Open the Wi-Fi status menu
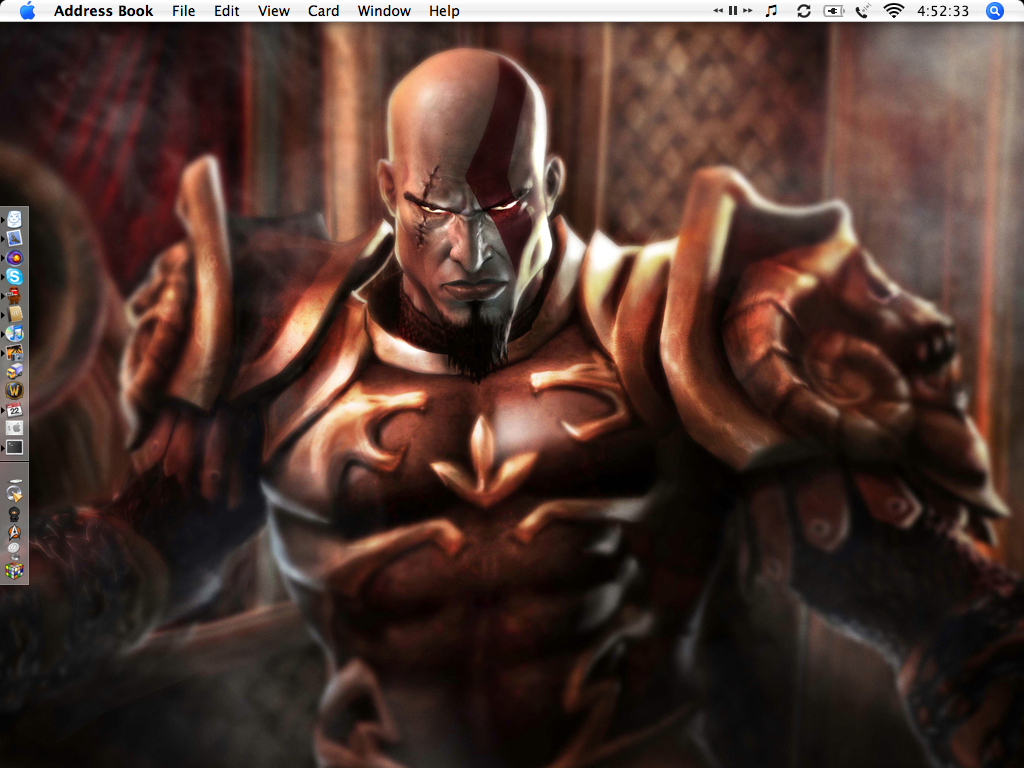This screenshot has width=1024, height=768. tap(893, 11)
